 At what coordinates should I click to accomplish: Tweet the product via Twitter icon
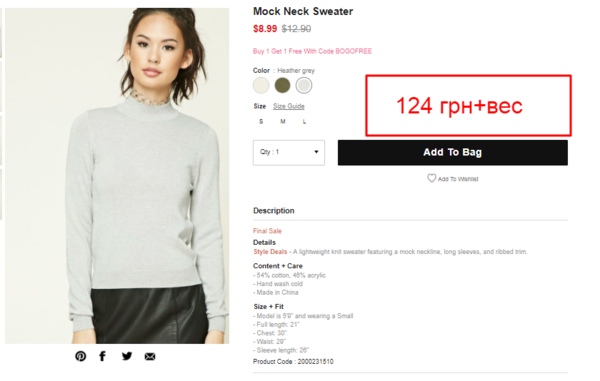[x=127, y=356]
